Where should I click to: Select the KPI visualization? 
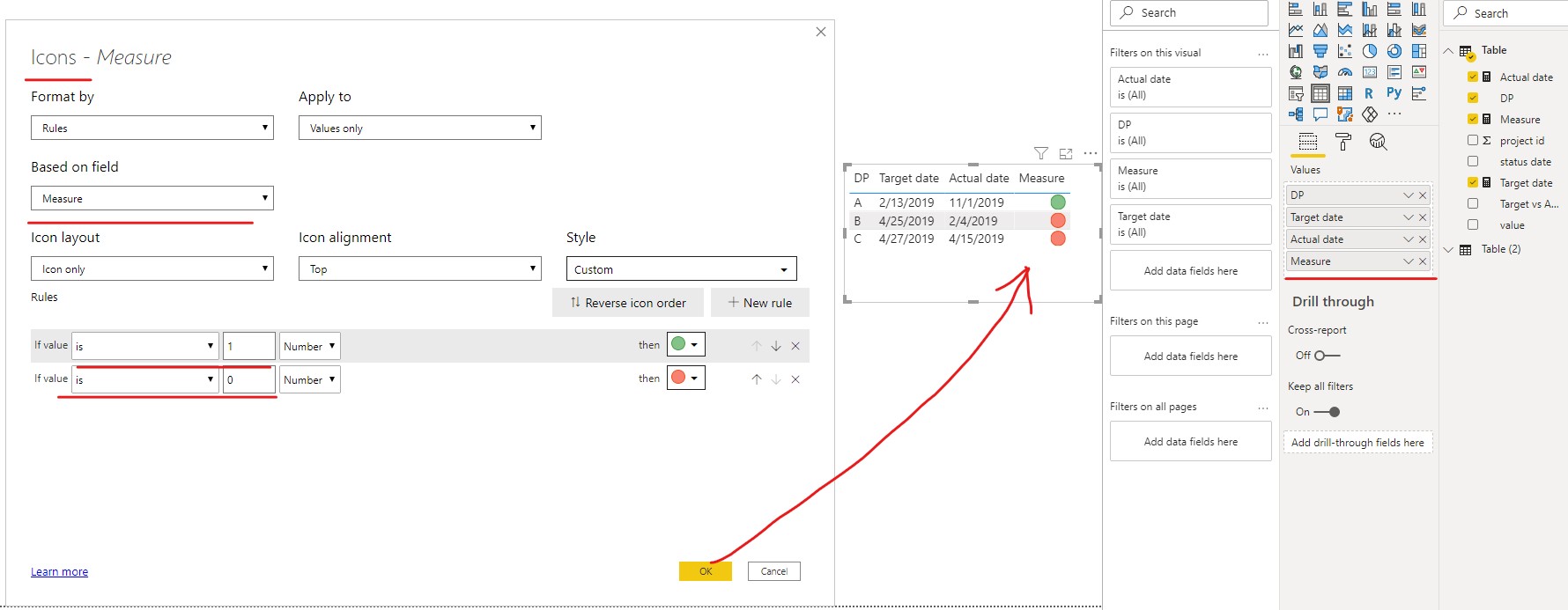coord(1419,72)
